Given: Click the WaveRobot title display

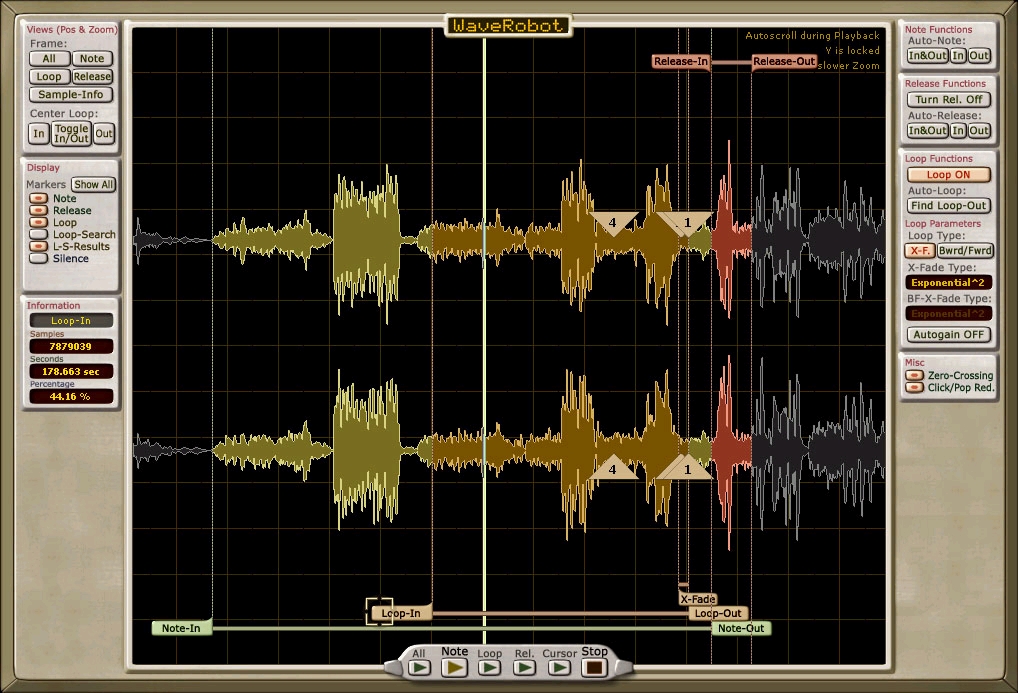Looking at the screenshot, I should tap(508, 25).
